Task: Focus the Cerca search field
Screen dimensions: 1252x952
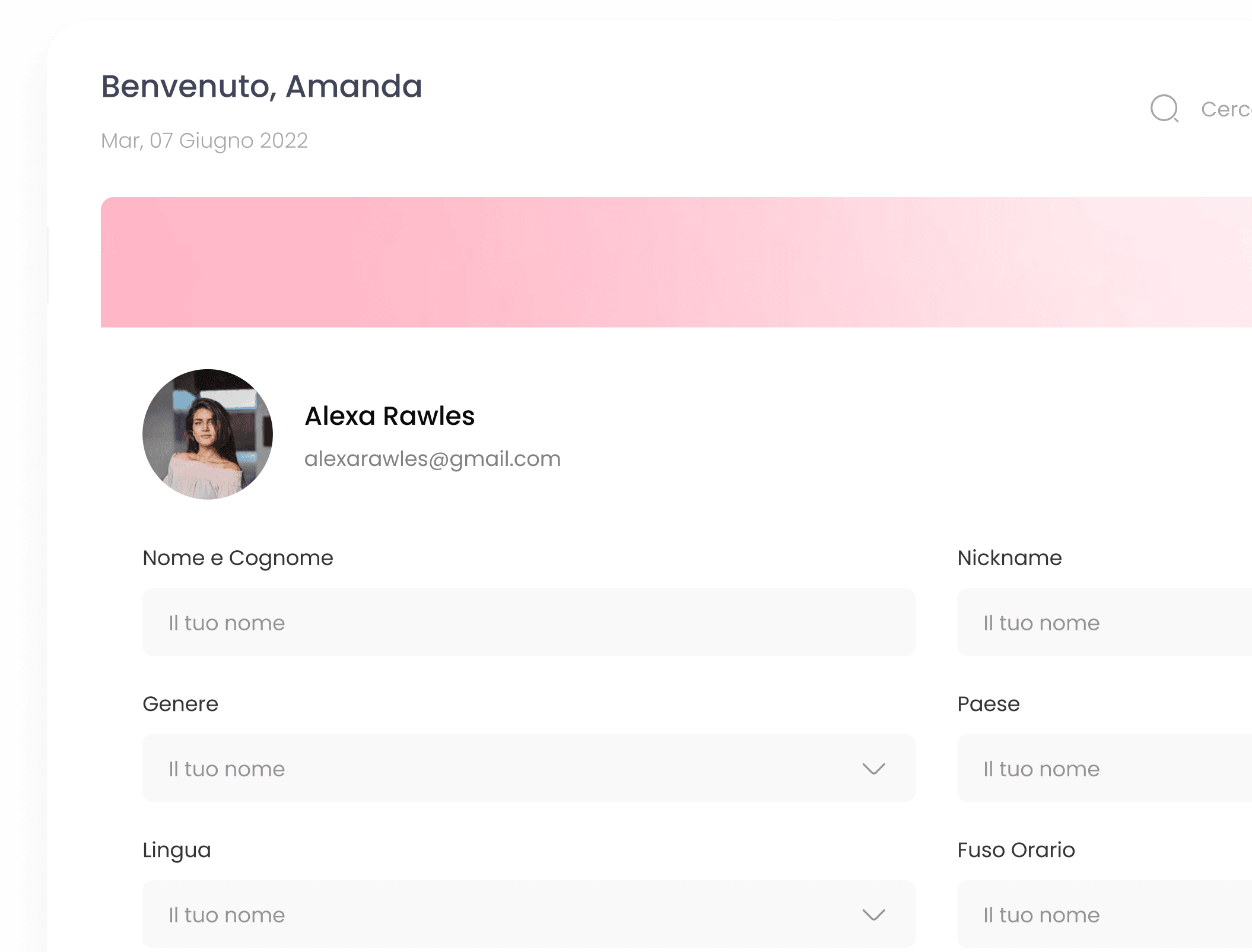Action: point(1226,109)
